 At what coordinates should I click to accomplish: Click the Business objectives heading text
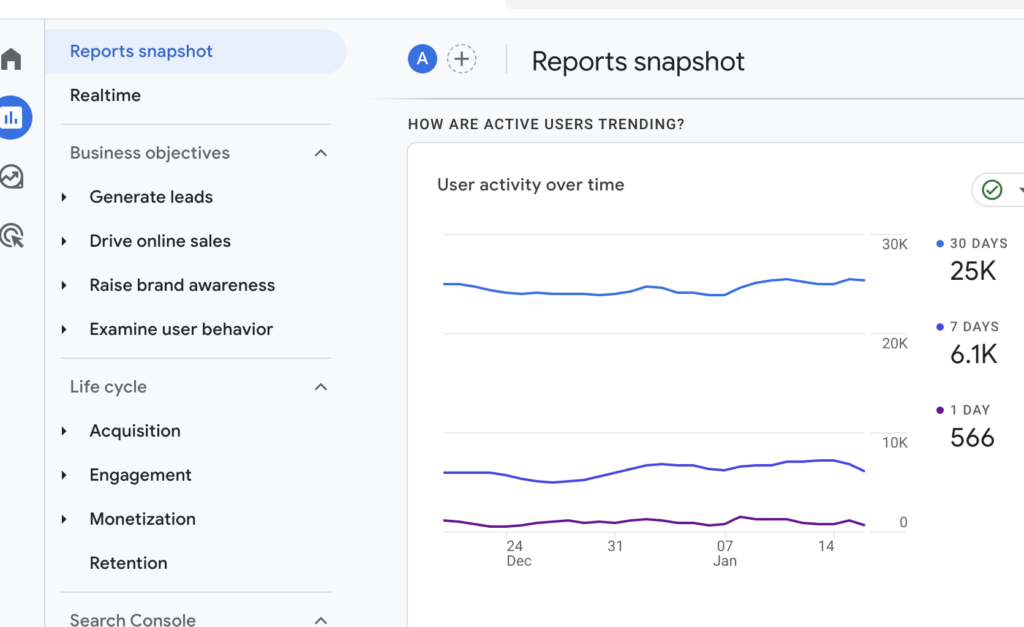click(x=150, y=153)
